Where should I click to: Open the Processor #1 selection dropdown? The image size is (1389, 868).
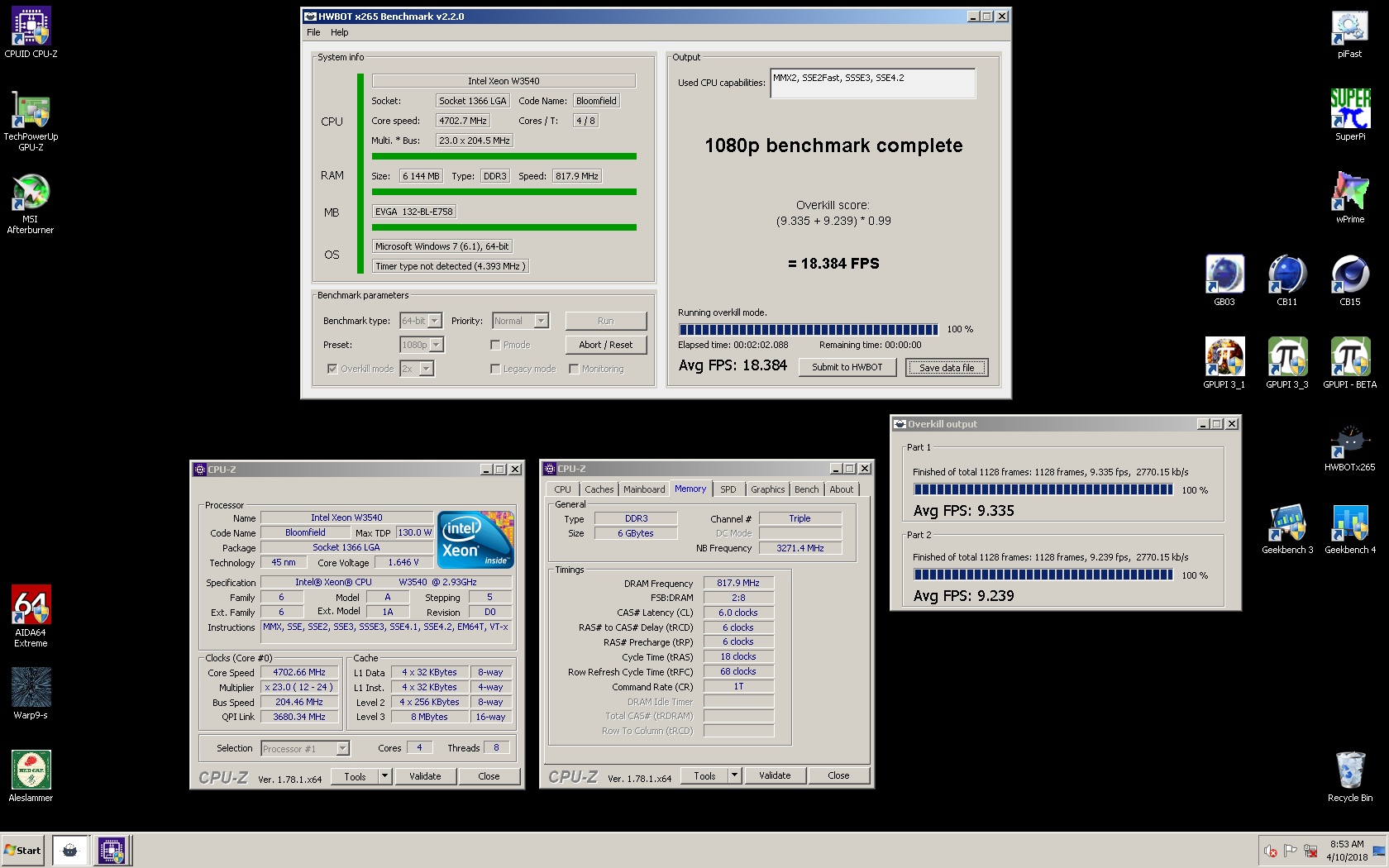coord(305,749)
